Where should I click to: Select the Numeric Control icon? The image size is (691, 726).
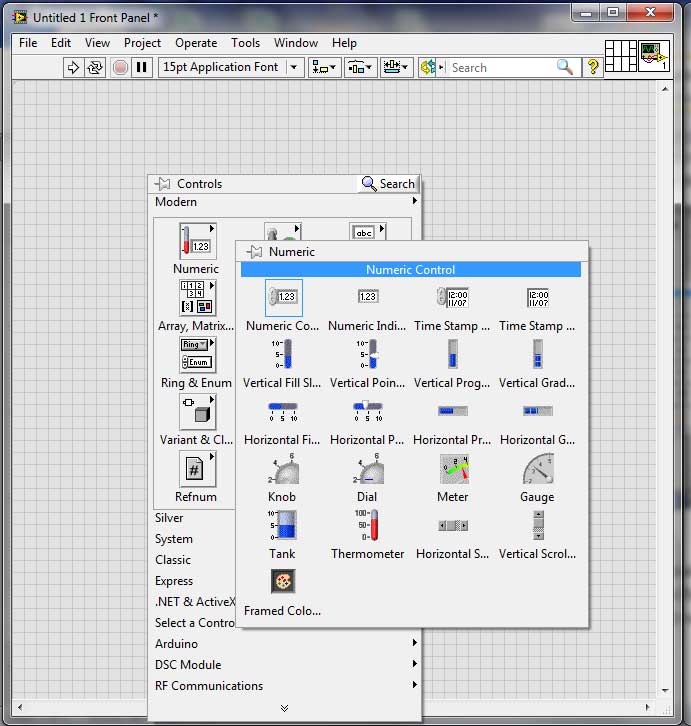click(x=284, y=297)
